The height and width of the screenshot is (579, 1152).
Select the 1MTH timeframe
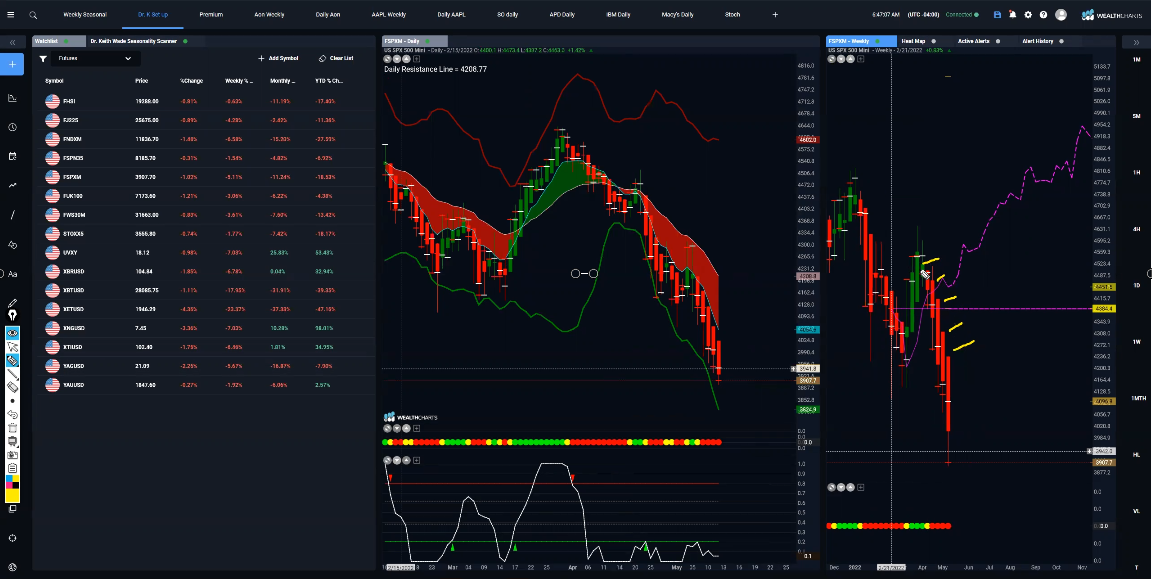coord(1138,398)
